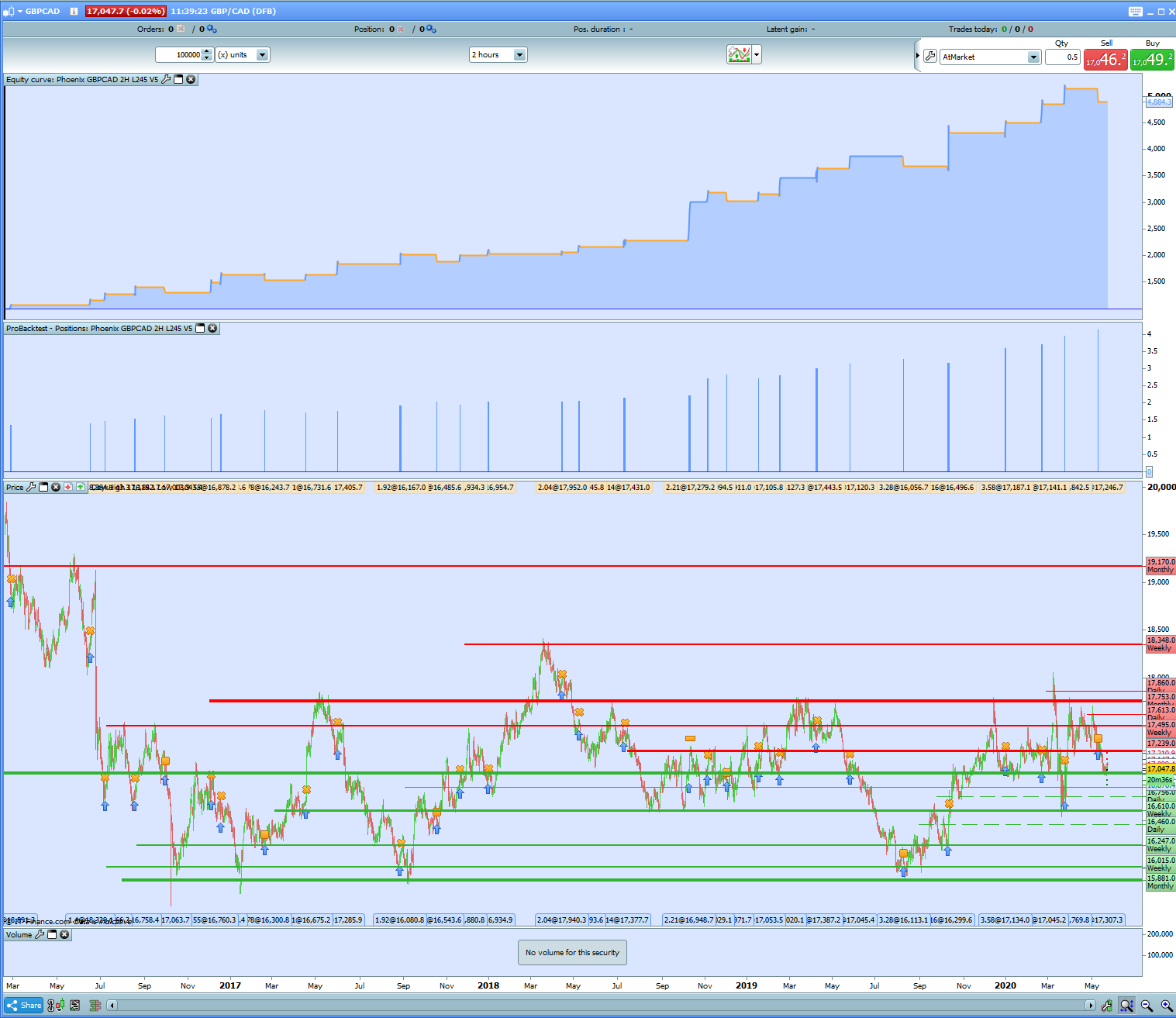The height and width of the screenshot is (1018, 1176).
Task: Click the 'Trades today' counter text
Action: (x=991, y=29)
